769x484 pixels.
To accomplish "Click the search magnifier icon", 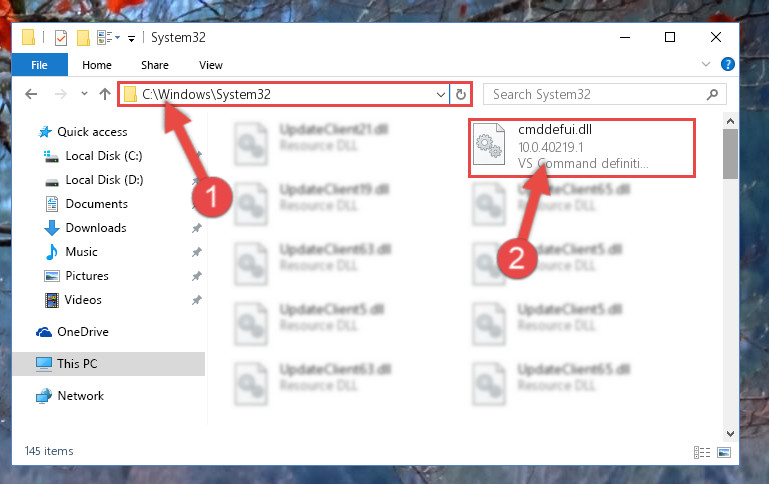I will coord(712,94).
